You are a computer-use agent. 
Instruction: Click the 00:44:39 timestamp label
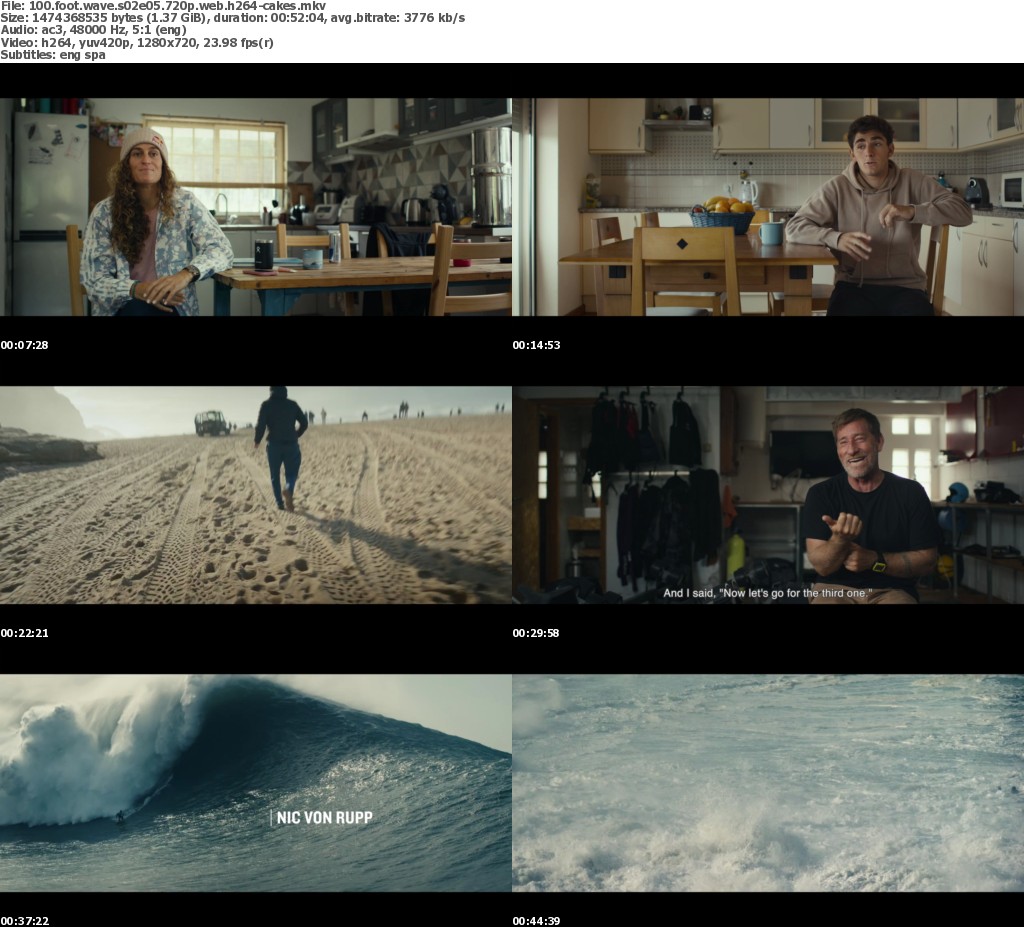click(x=536, y=921)
